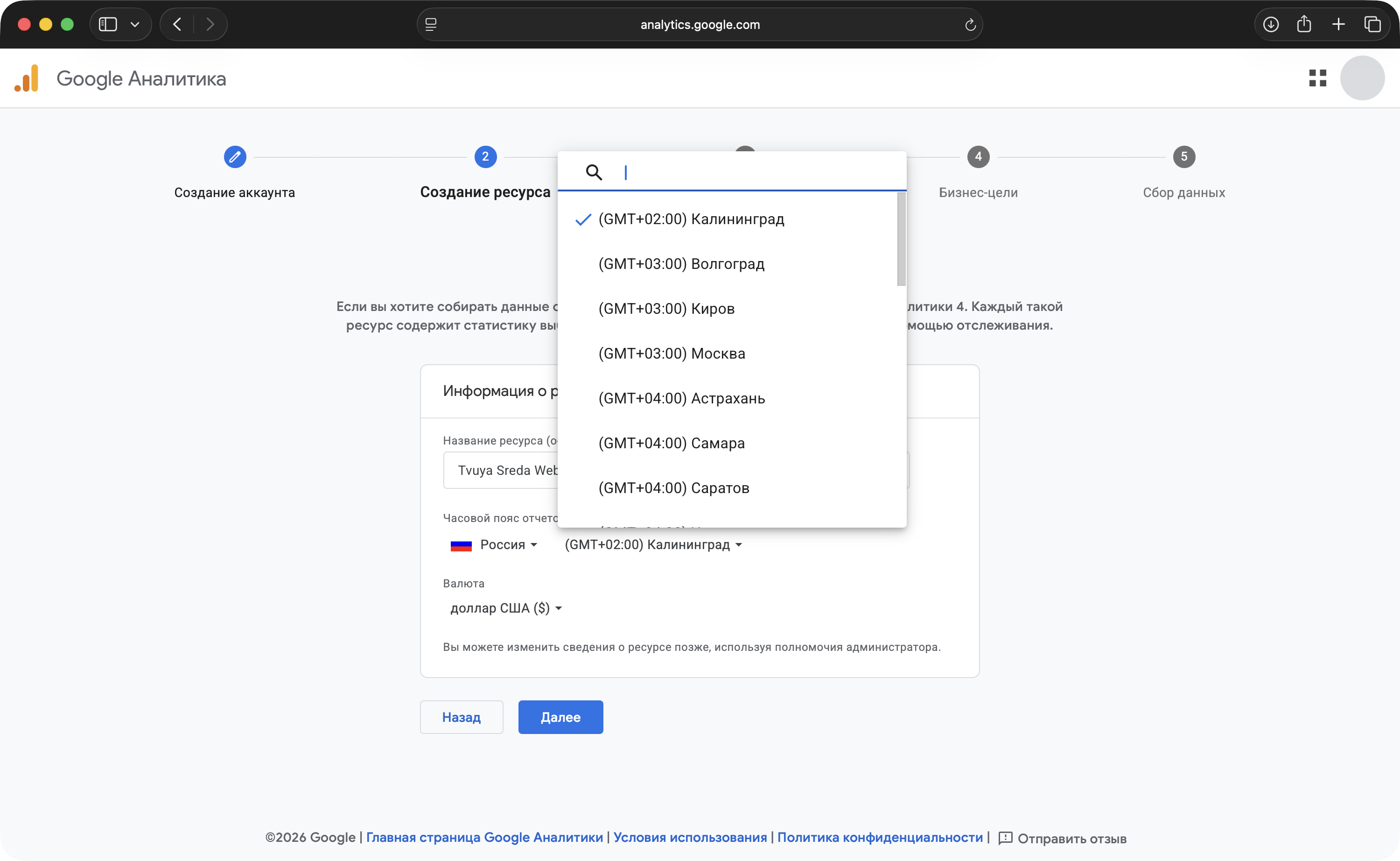Image resolution: width=1400 pixels, height=861 pixels.
Task: Click the Tvuya Sreda resource name field
Action: coord(501,470)
